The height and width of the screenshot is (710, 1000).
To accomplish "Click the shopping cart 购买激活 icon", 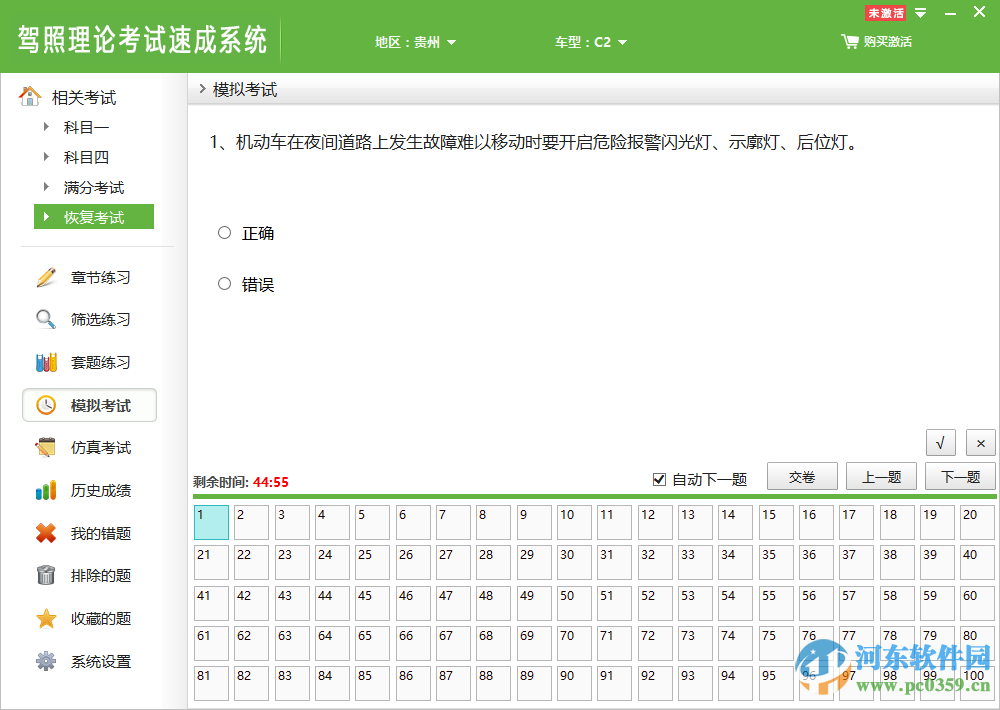I will (849, 41).
